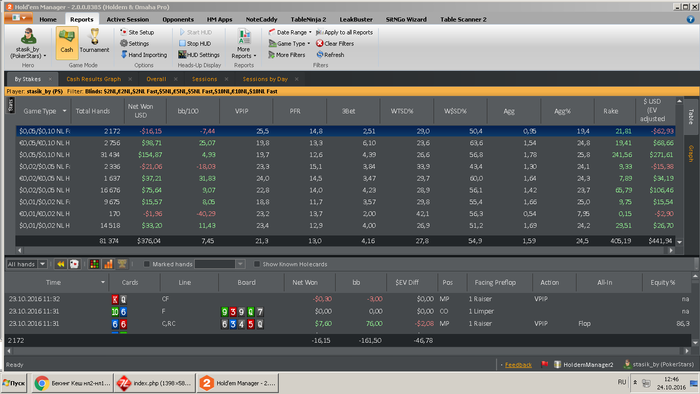
Task: Sort by Rake column header
Action: (611, 111)
